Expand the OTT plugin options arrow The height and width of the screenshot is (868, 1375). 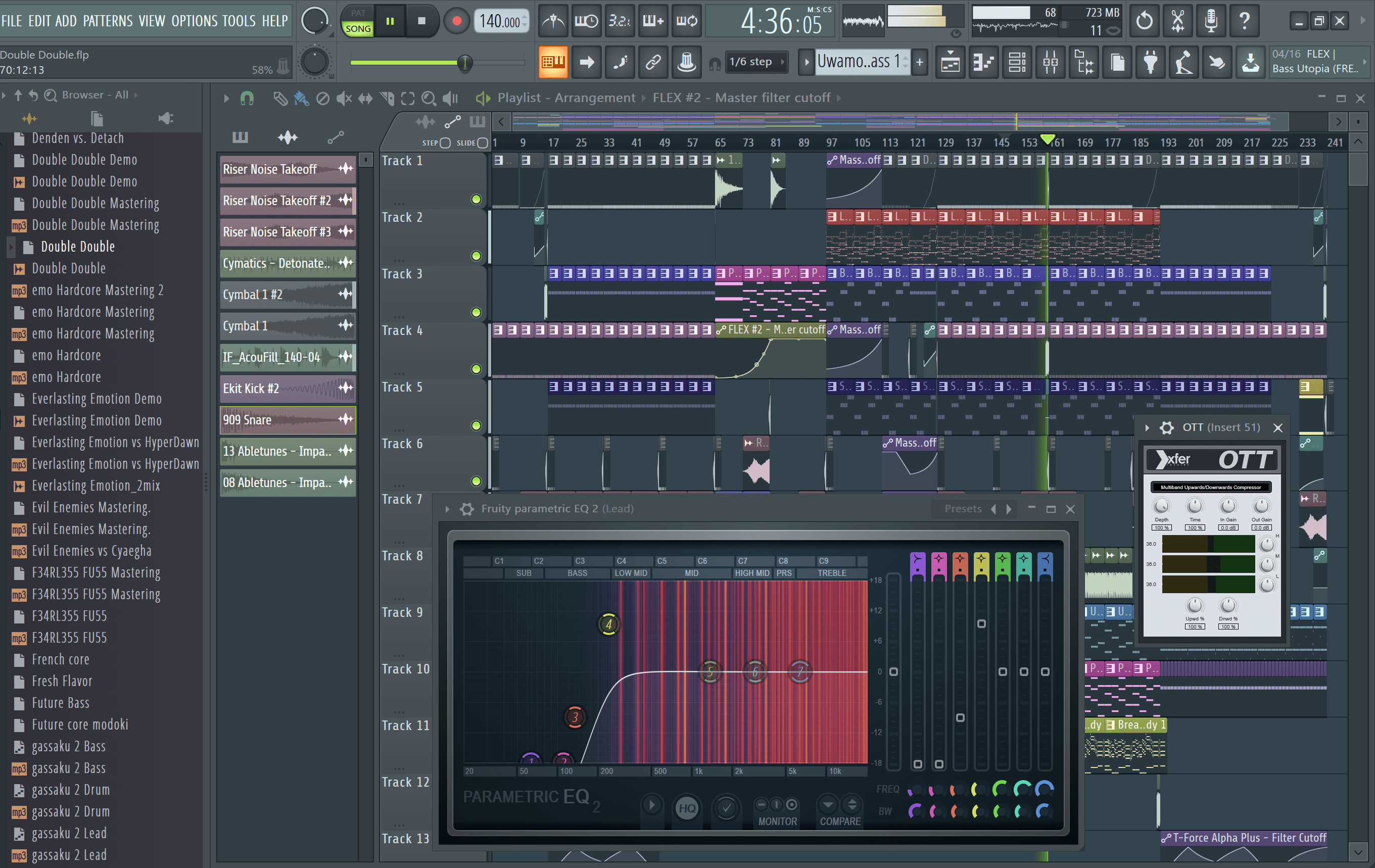1147,427
